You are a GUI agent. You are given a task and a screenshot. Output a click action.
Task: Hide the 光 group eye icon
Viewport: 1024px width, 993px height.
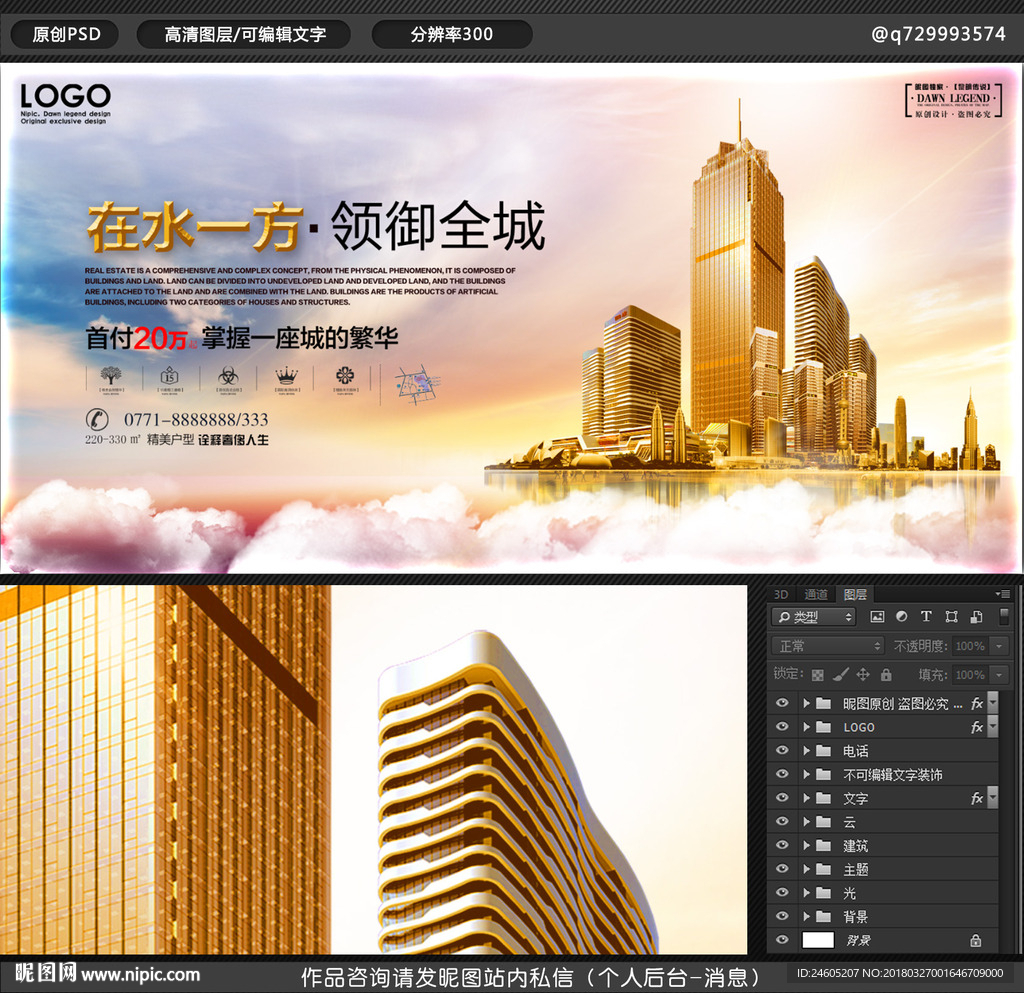click(782, 892)
